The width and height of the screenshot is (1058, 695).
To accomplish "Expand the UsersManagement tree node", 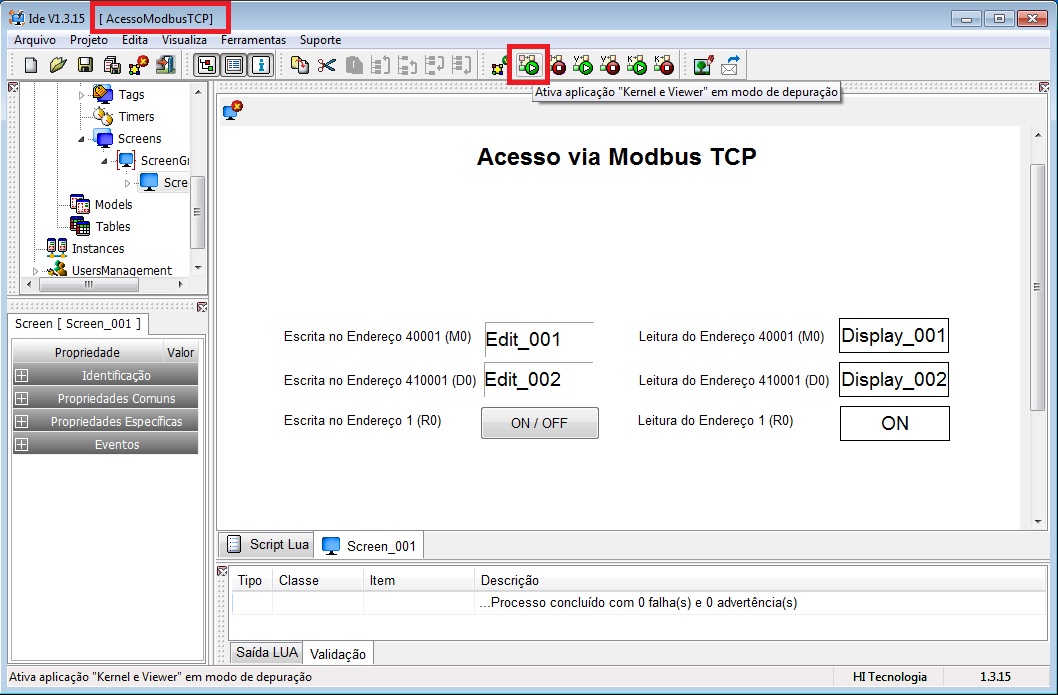I will pyautogui.click(x=36, y=271).
